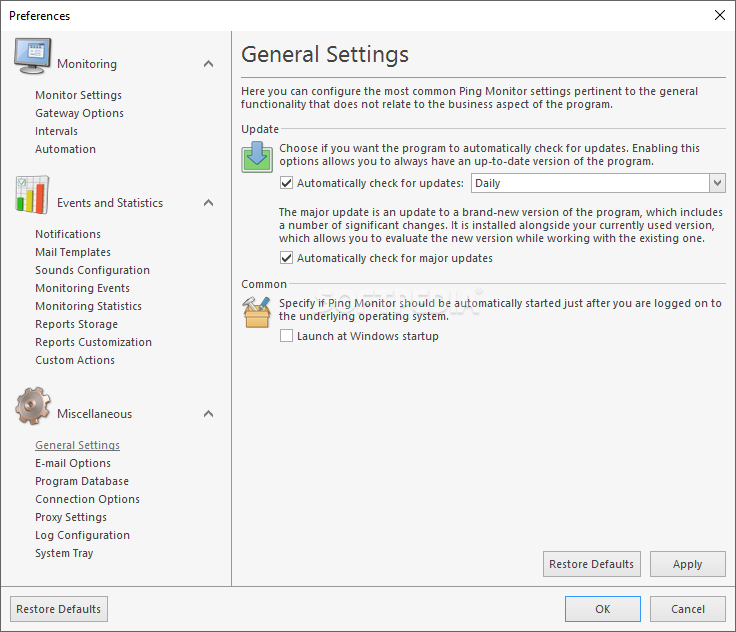Screen dimensions: 736x632
Task: Click the Monitoring section monitor icon
Action: pos(32,56)
